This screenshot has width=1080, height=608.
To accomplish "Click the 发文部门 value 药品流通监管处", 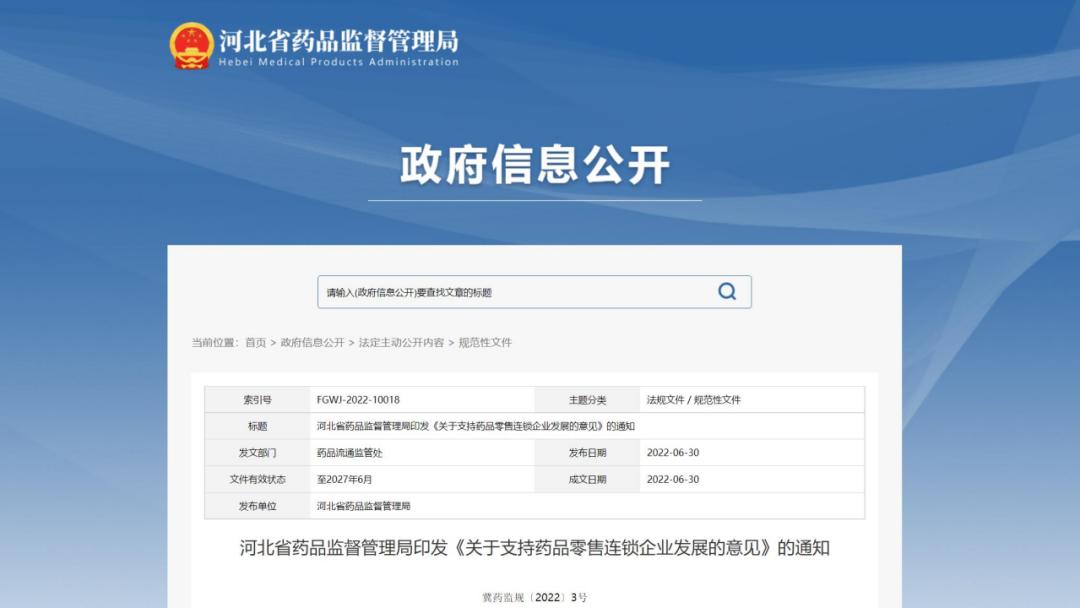I will click(350, 452).
